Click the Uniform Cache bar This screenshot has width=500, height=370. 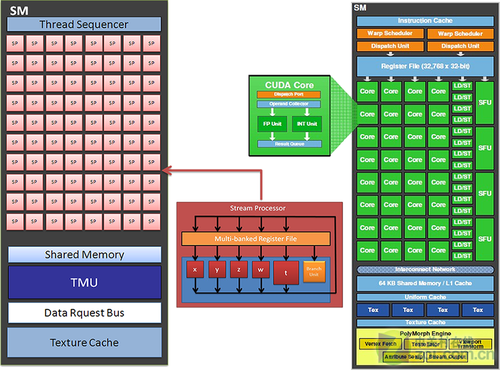point(425,297)
